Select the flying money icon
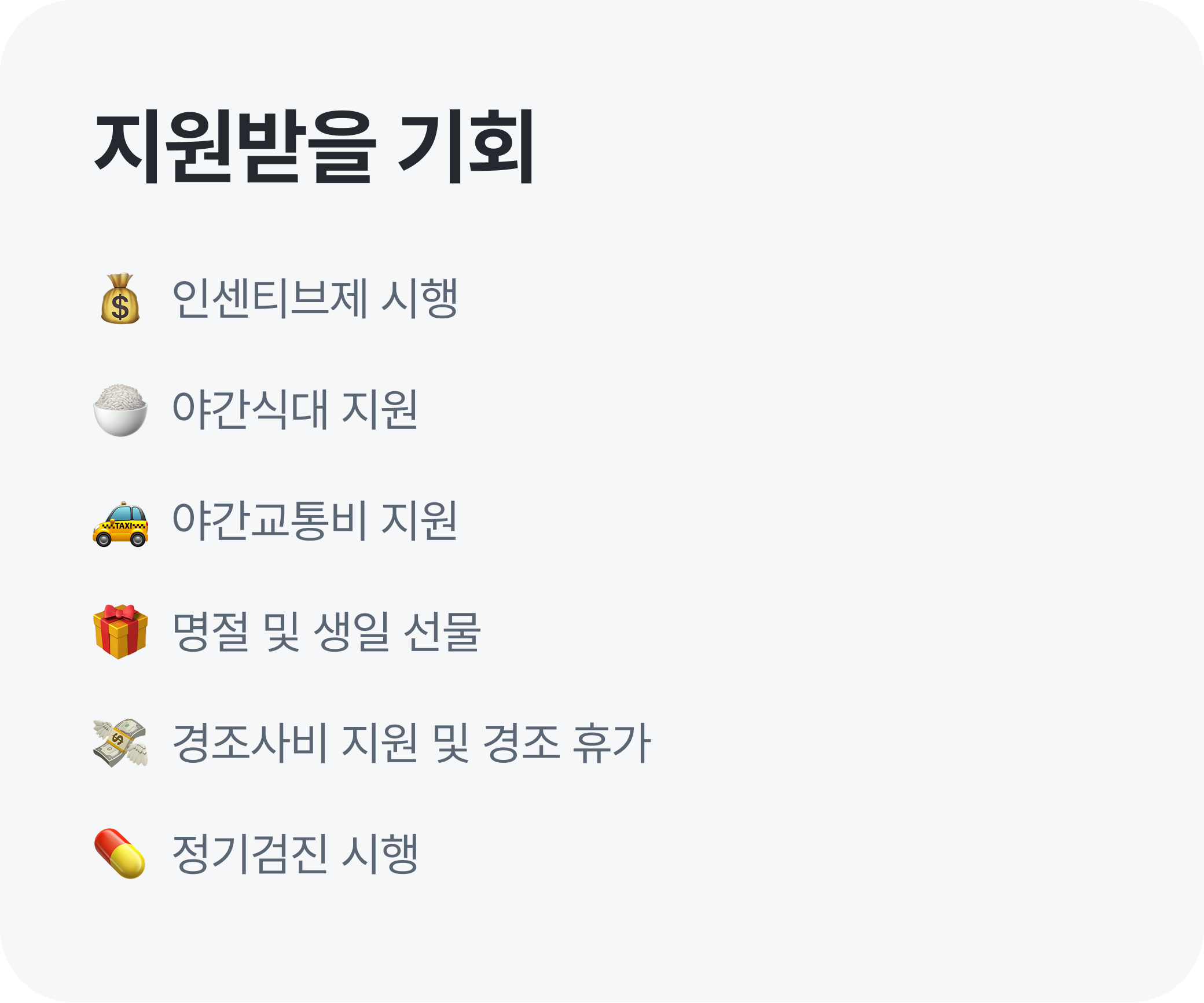 [x=120, y=743]
